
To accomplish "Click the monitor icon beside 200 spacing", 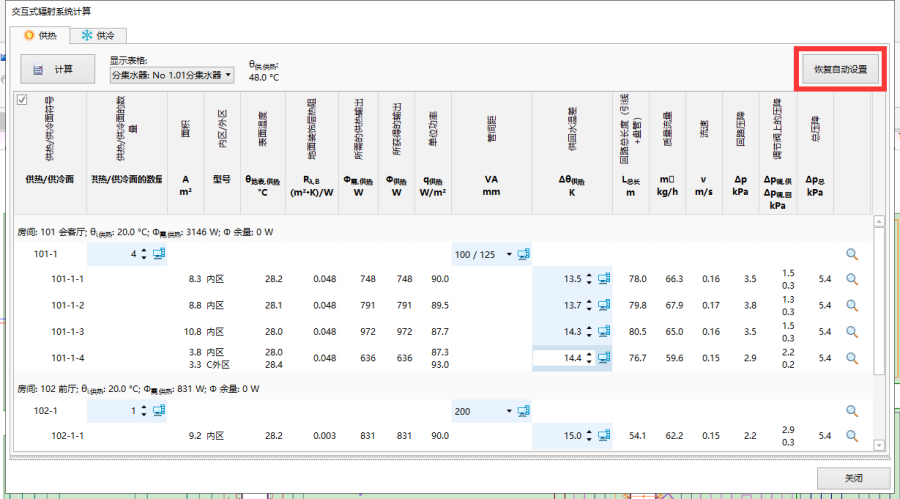I will [523, 412].
